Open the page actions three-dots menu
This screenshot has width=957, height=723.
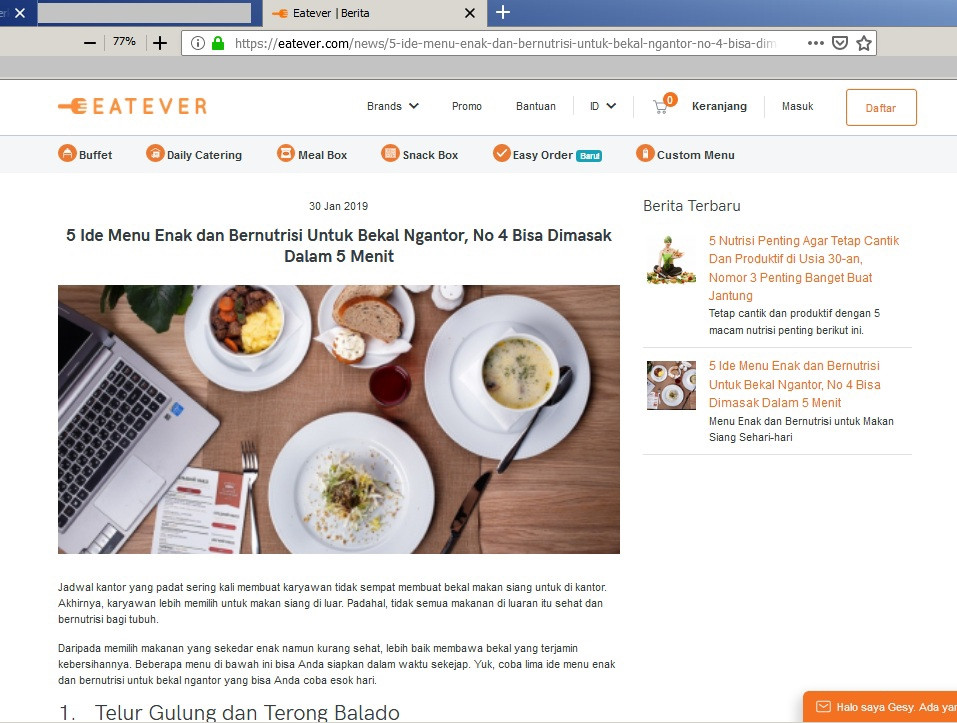815,43
